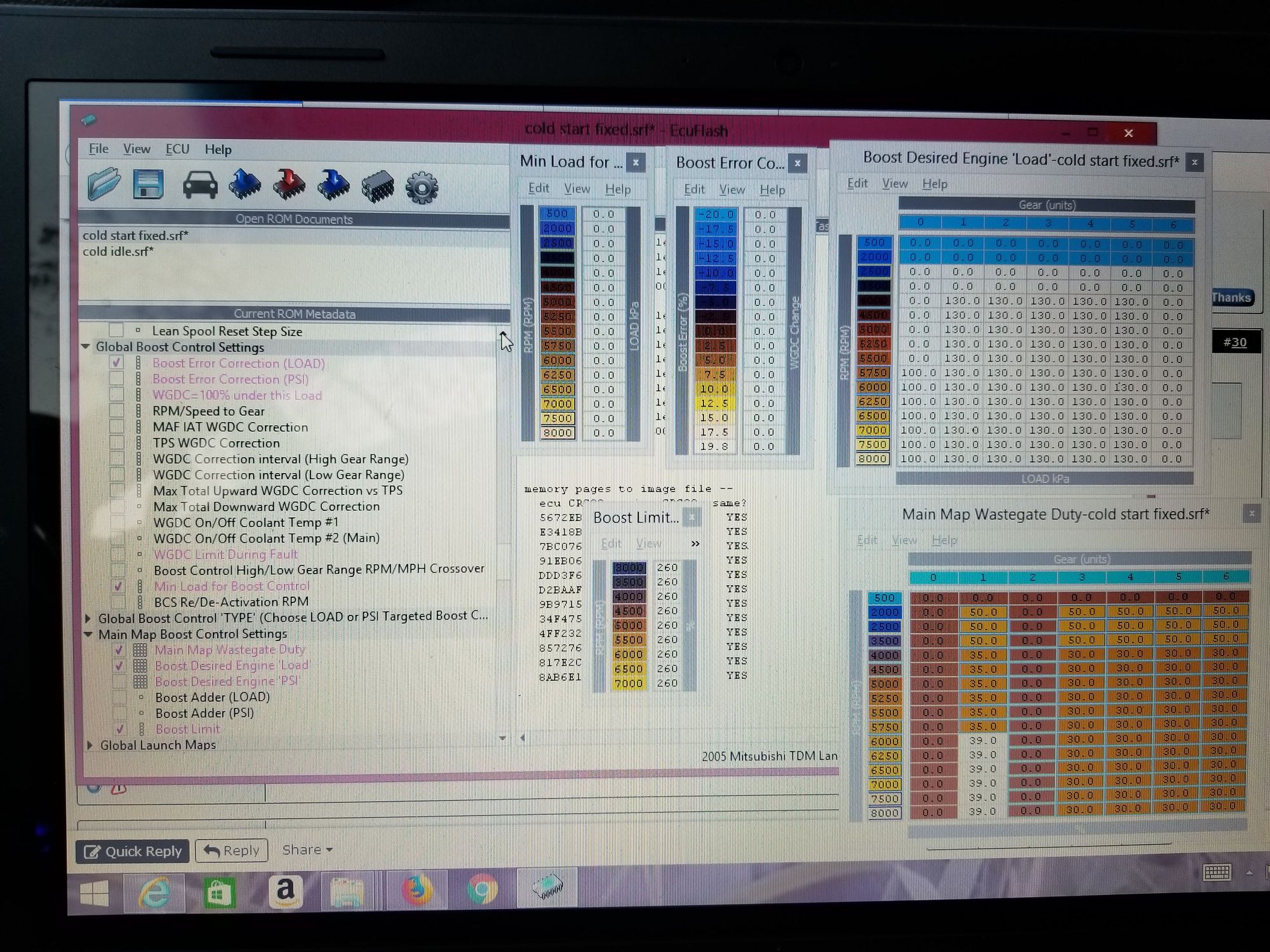The image size is (1270, 952).
Task: Collapse Global Boost Control Settings group
Action: point(86,347)
